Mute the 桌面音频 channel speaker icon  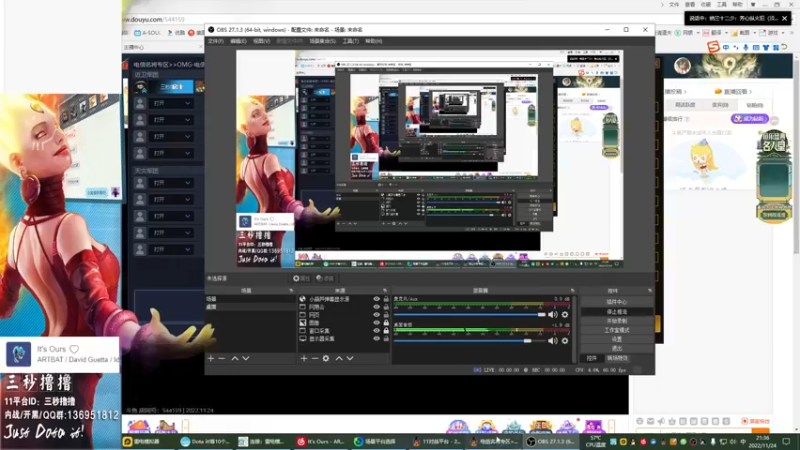[553, 340]
